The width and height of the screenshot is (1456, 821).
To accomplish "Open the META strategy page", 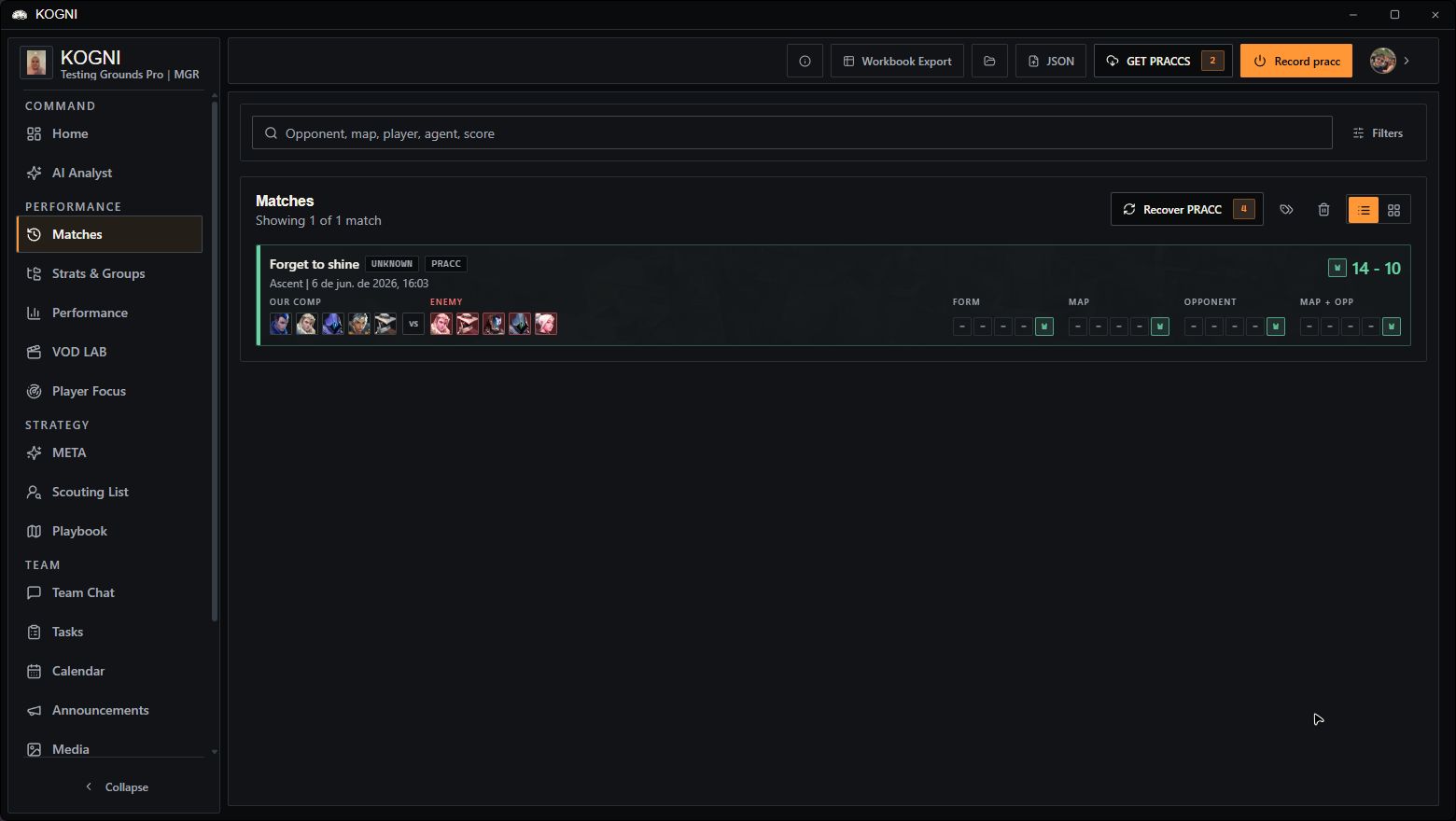I will coord(109,452).
